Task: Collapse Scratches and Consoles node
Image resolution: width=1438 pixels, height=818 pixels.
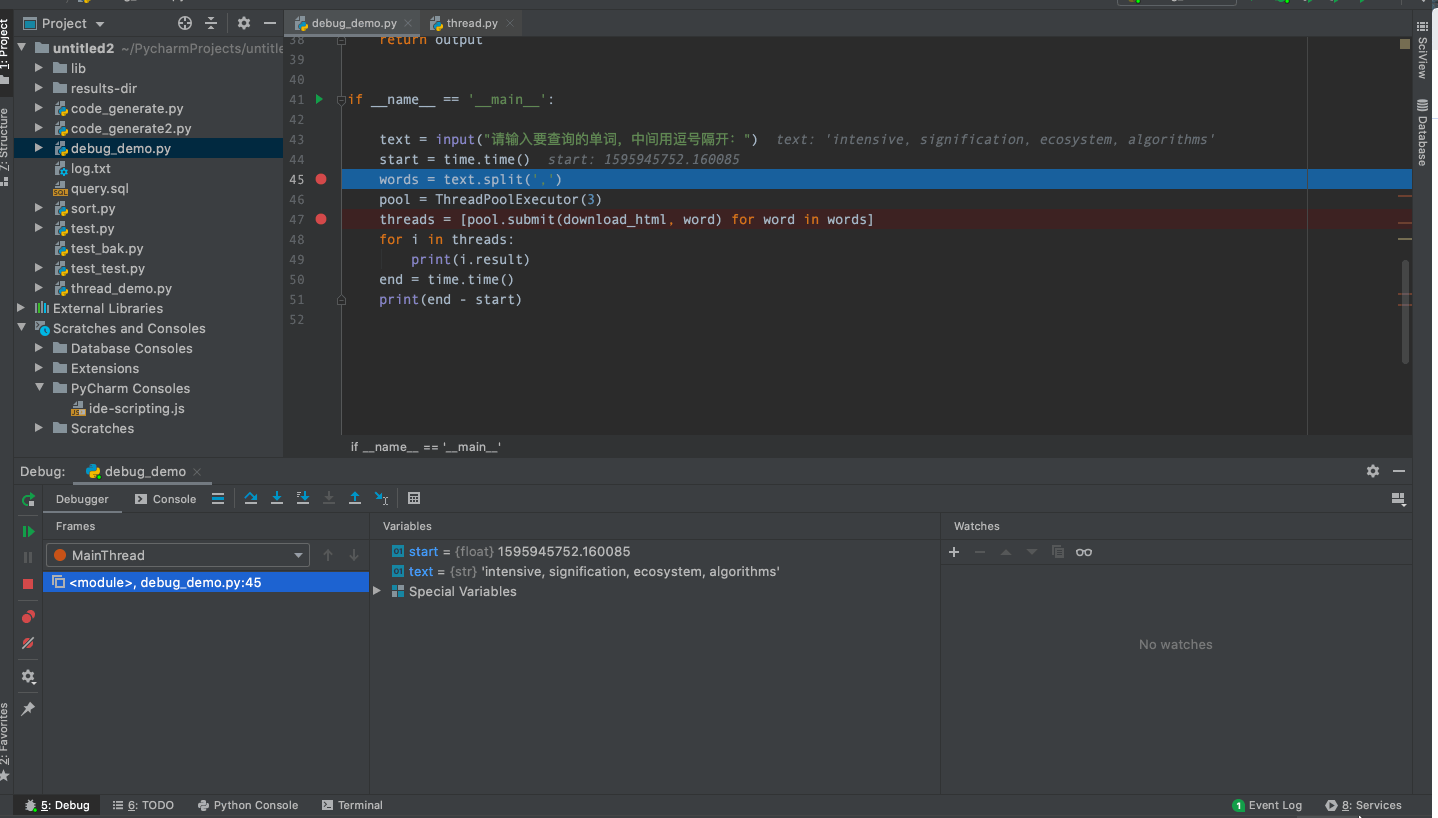Action: pyautogui.click(x=21, y=328)
